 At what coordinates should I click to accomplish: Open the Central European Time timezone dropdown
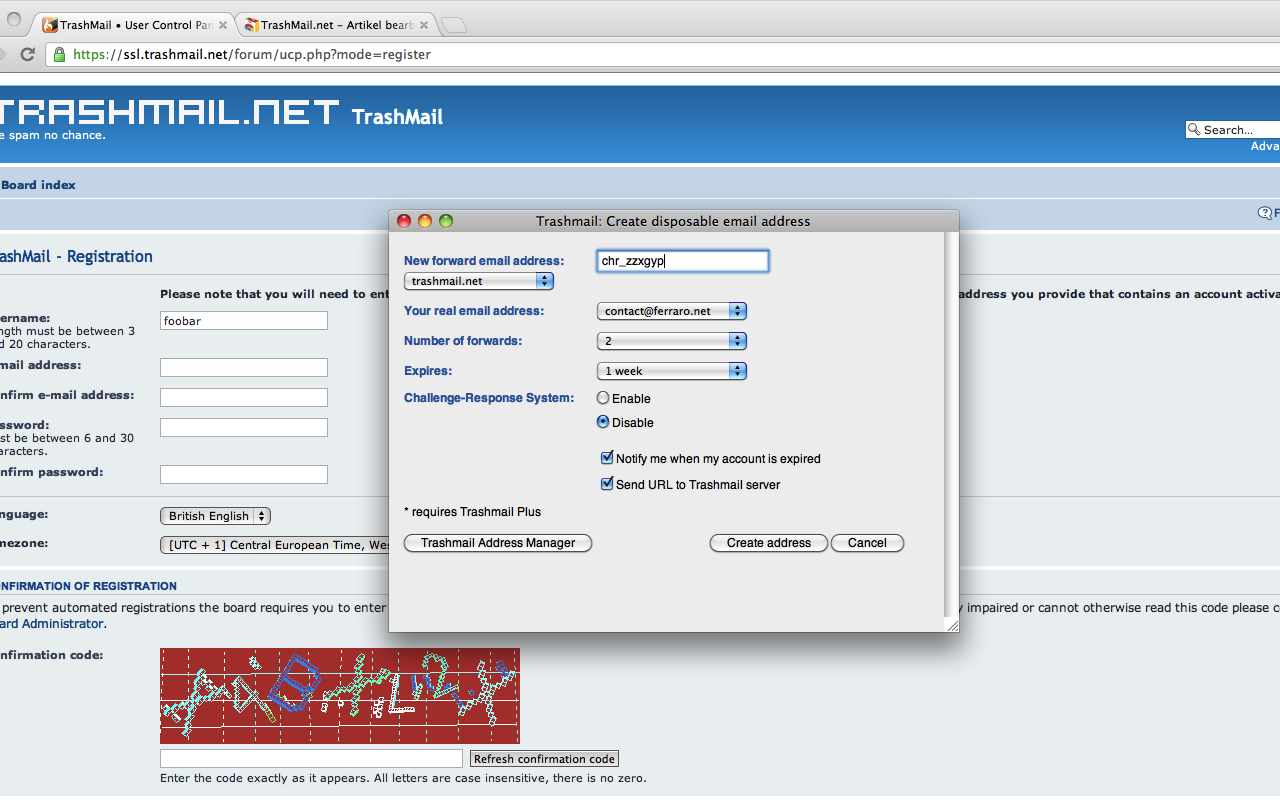[x=275, y=545]
